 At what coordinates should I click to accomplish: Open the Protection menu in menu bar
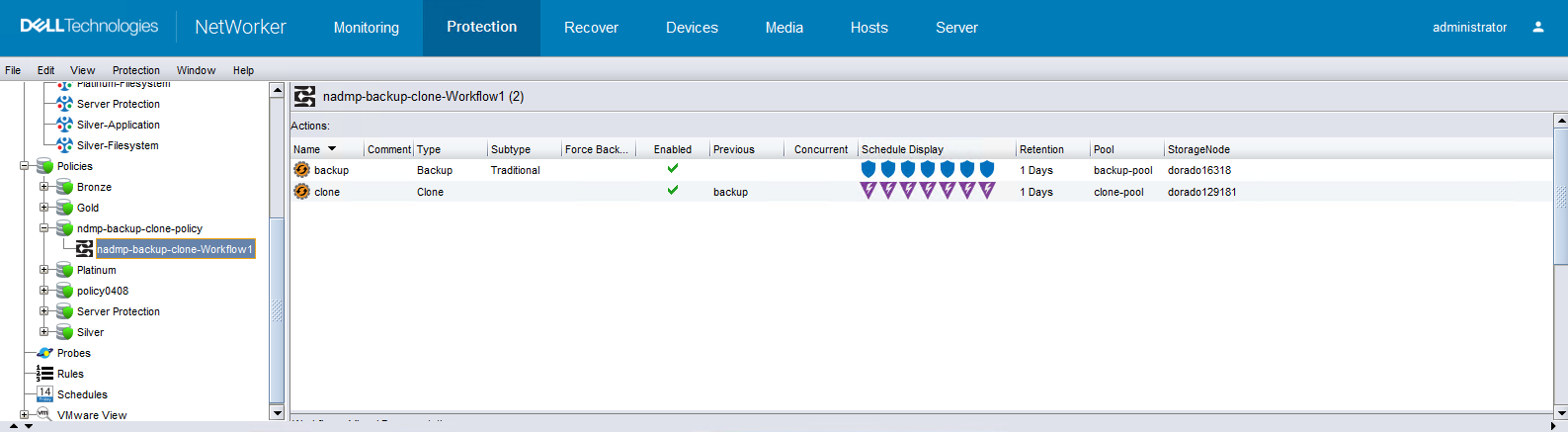[x=136, y=70]
